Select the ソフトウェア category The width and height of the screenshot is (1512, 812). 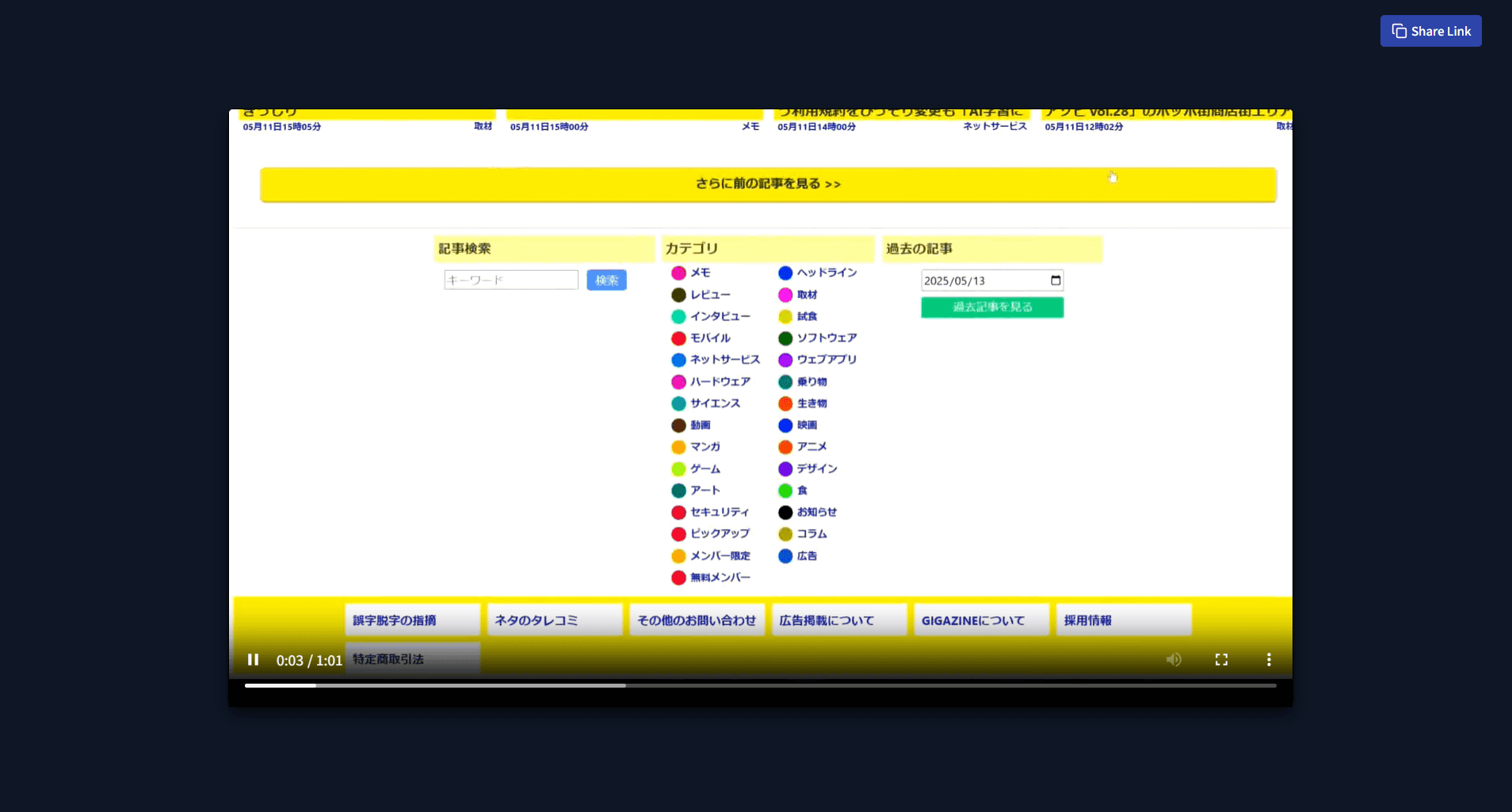pos(818,338)
